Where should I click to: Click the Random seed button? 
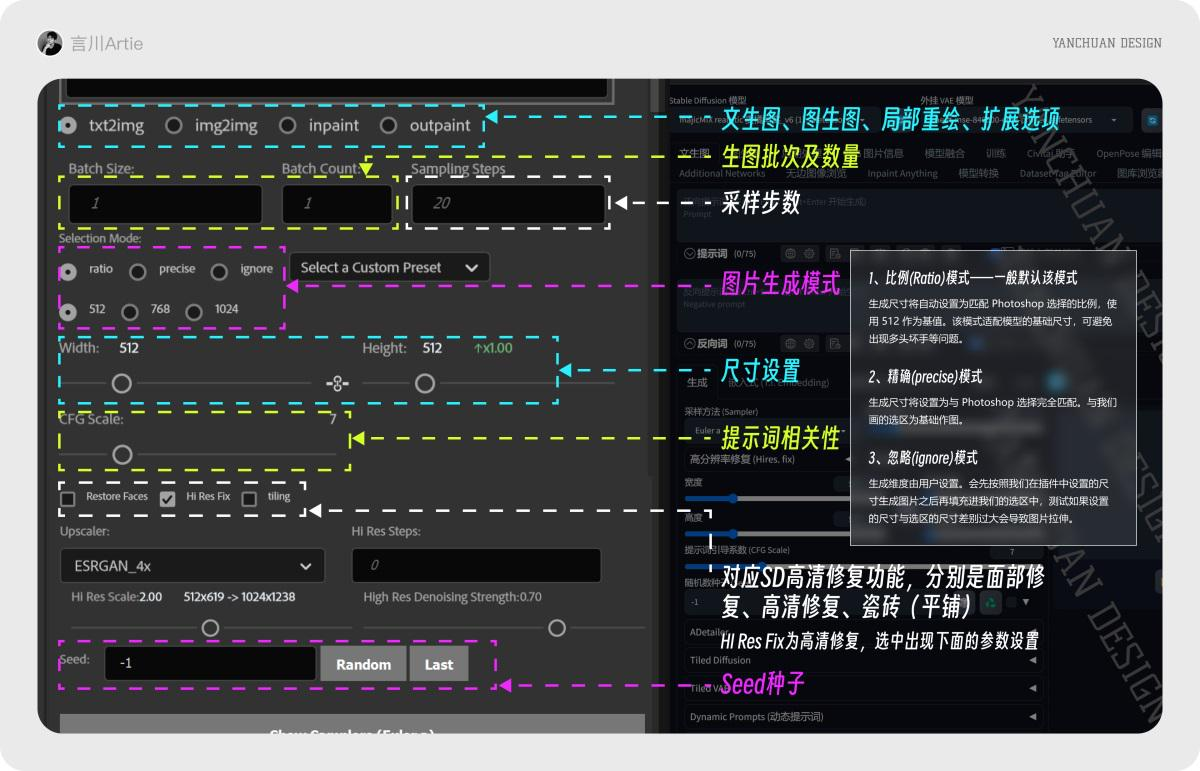(363, 664)
